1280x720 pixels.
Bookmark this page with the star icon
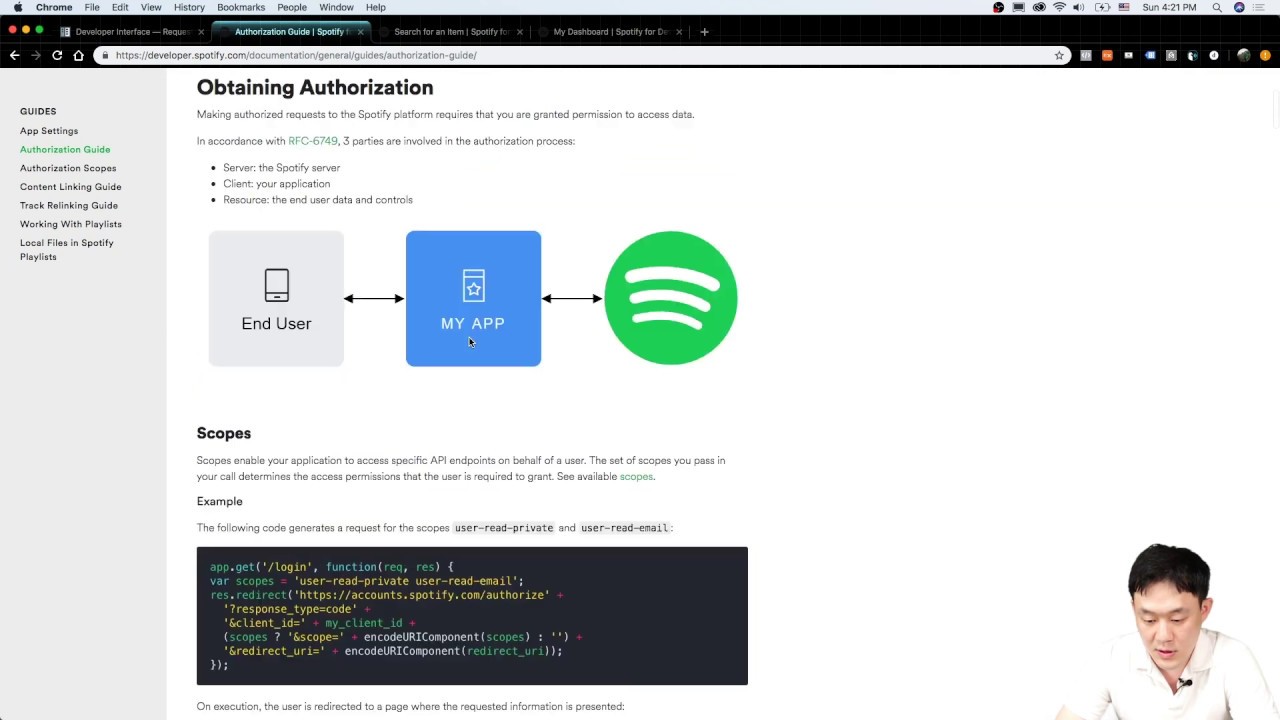point(1059,55)
